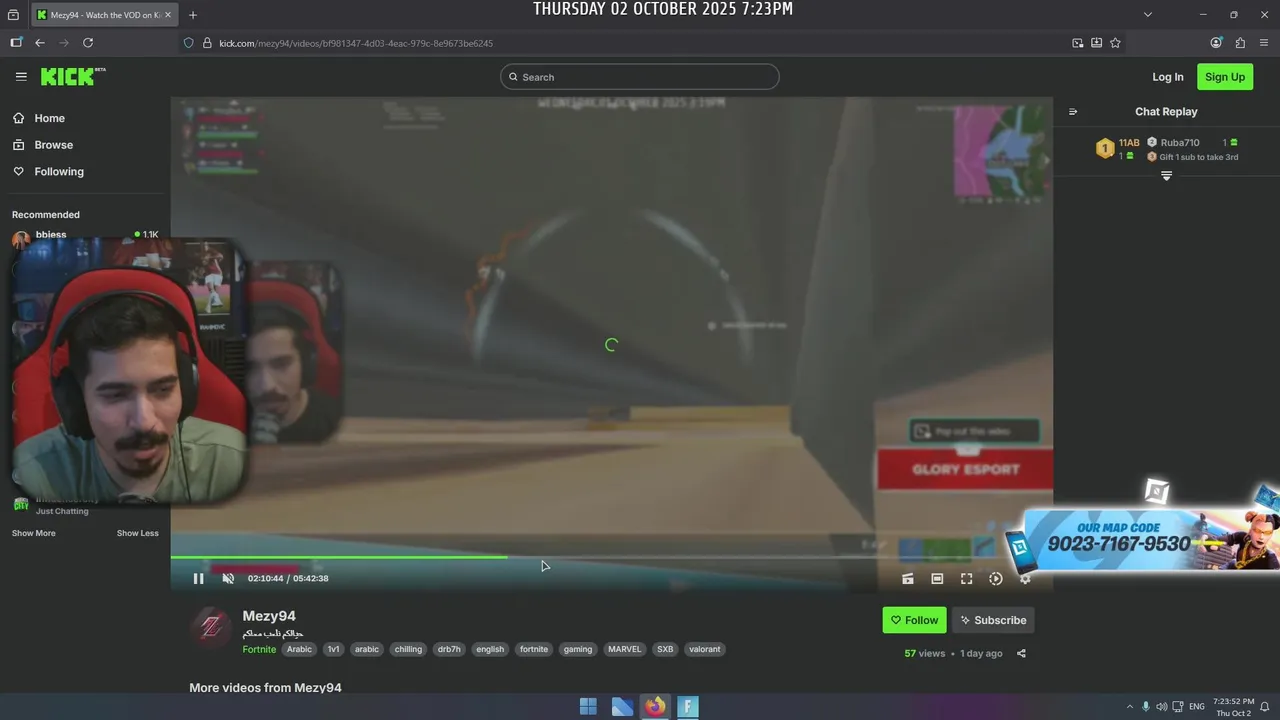Viewport: 1280px width, 720px height.
Task: Collapse the Chat Replay panel
Action: (x=1073, y=112)
